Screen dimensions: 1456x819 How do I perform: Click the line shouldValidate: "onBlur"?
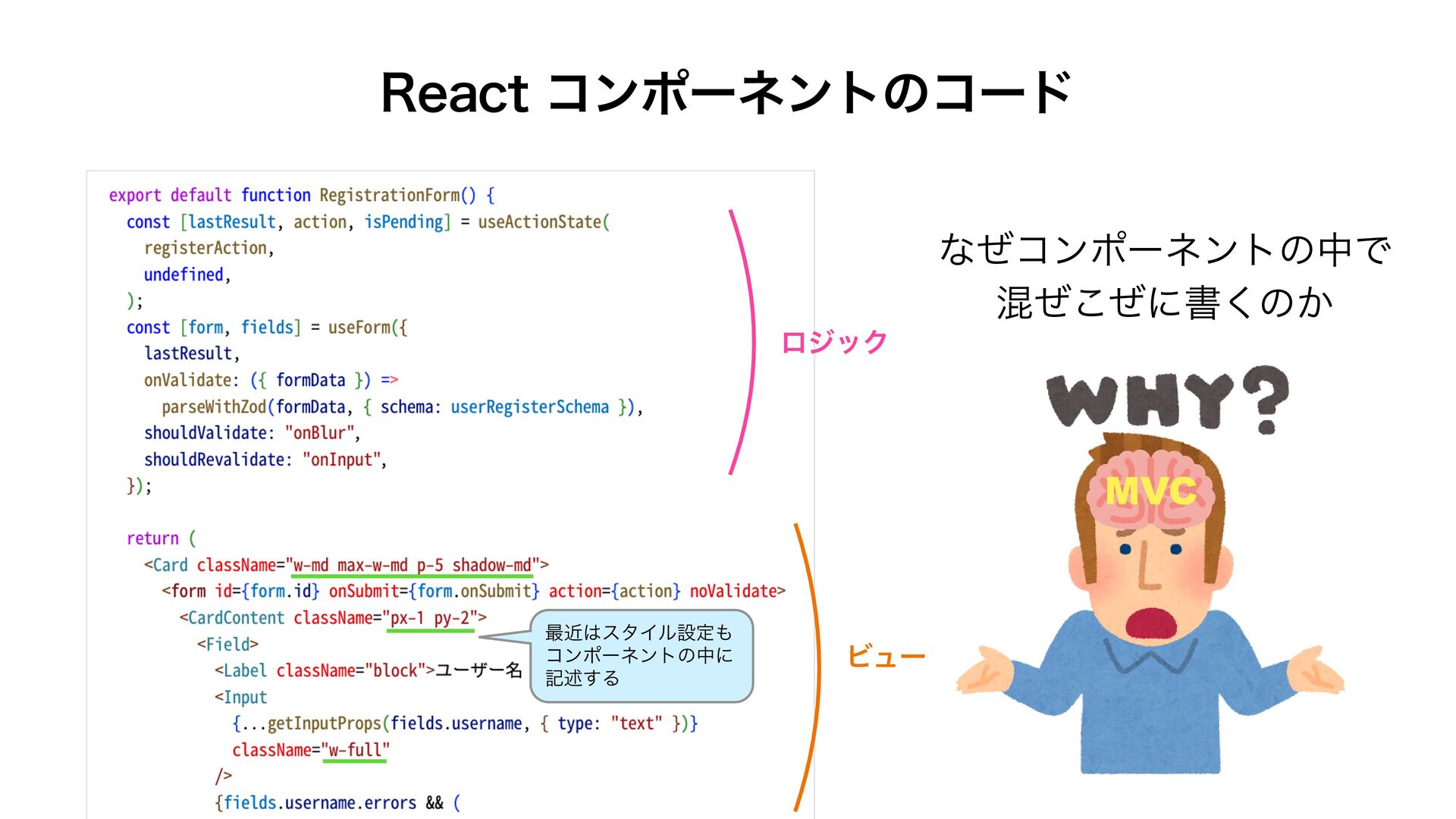tap(252, 433)
